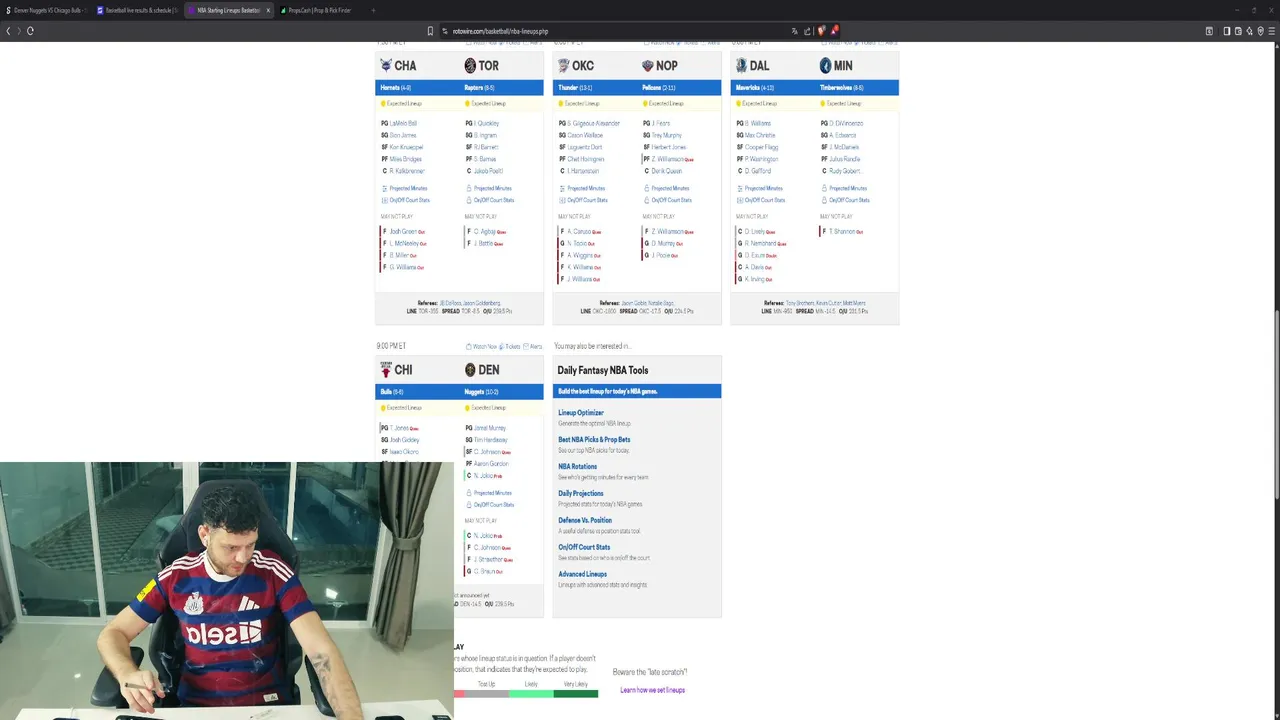Select player S. Gilgeous-Alexander
1280x720 pixels.
tap(594, 123)
